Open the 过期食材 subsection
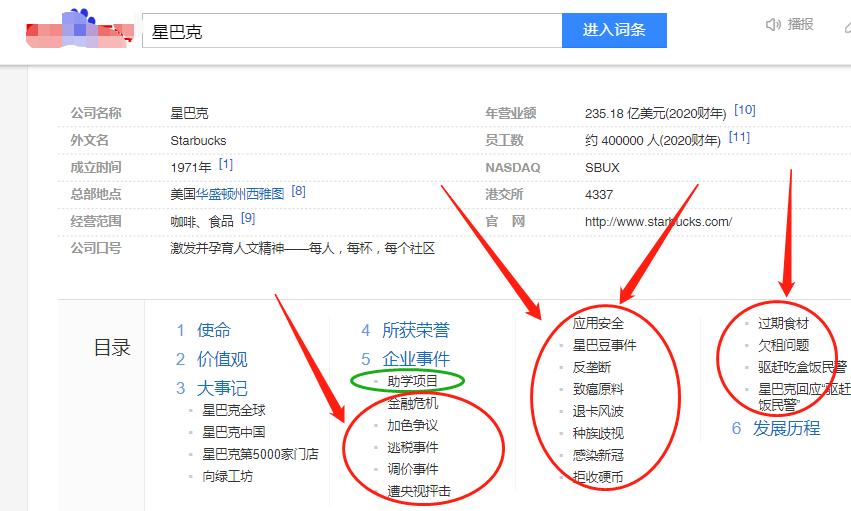 pos(784,323)
